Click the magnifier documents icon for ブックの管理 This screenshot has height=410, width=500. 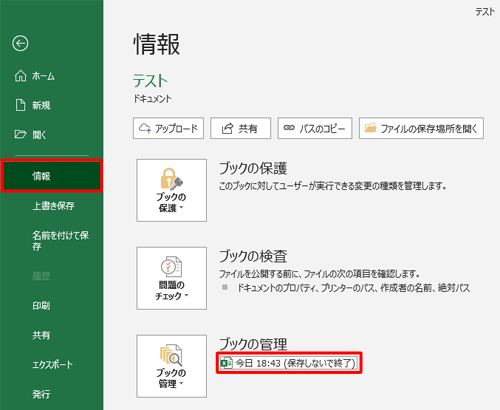pyautogui.click(x=171, y=355)
